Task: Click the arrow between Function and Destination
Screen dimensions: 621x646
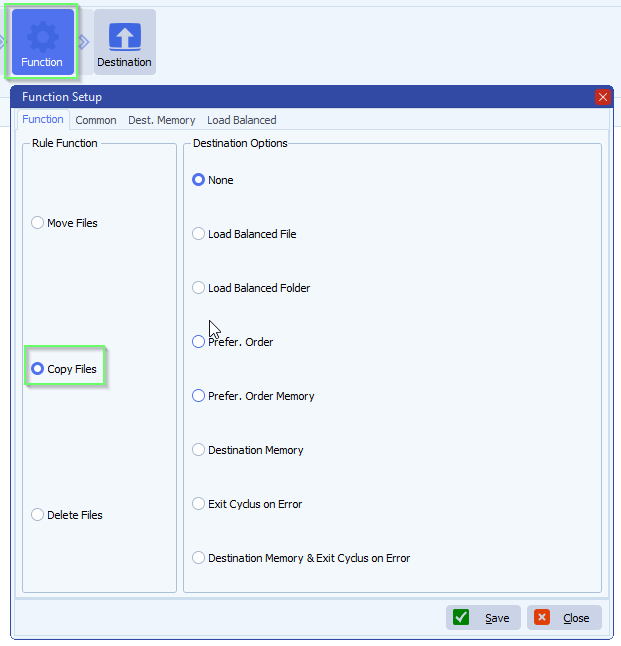Action: click(x=84, y=42)
